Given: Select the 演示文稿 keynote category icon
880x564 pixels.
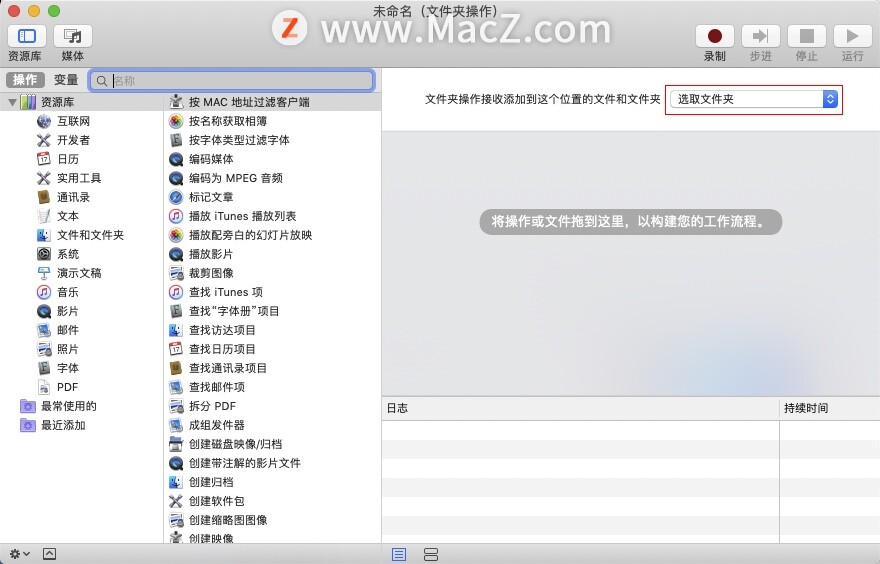Looking at the screenshot, I should (44, 273).
